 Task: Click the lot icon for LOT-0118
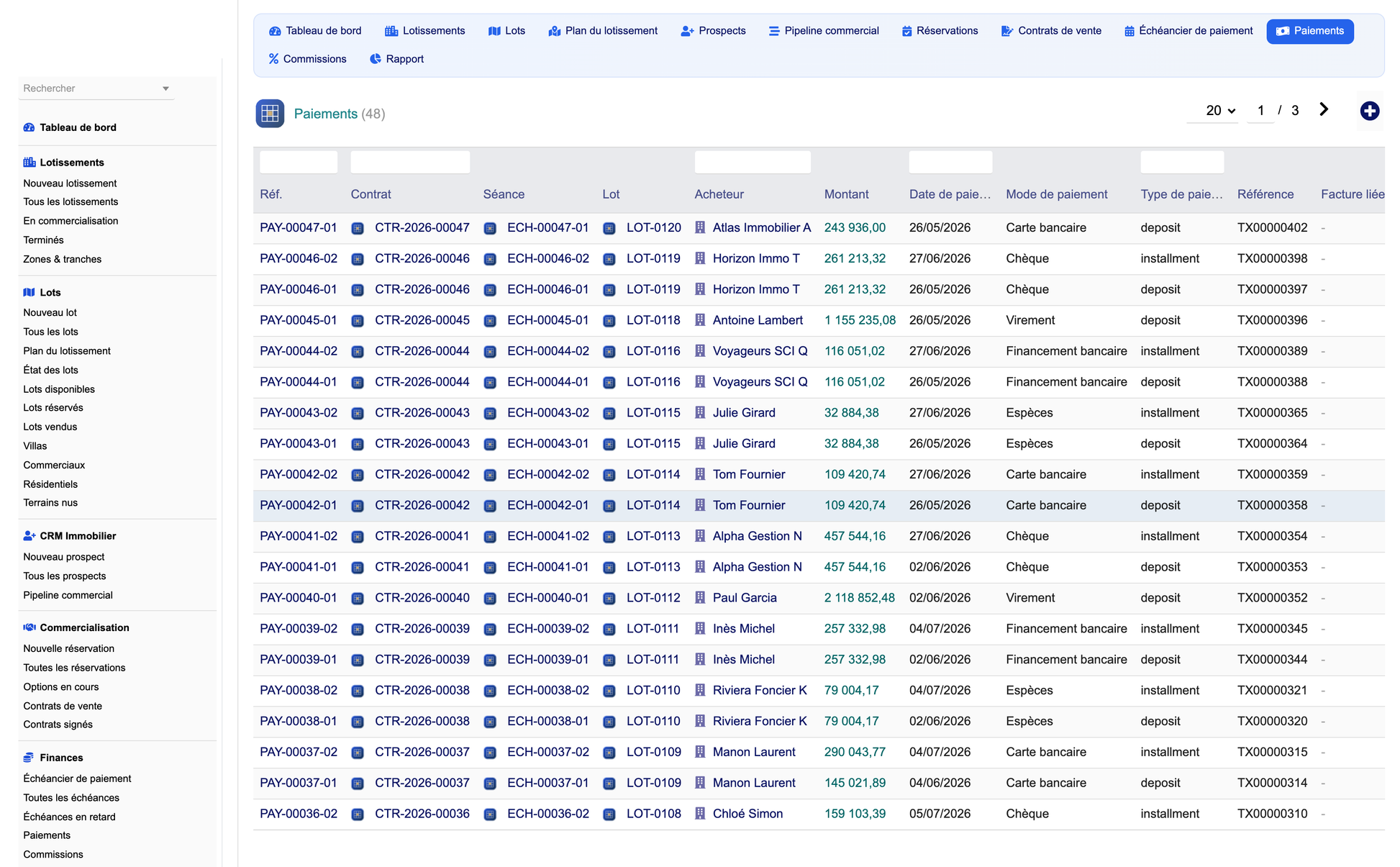609,321
